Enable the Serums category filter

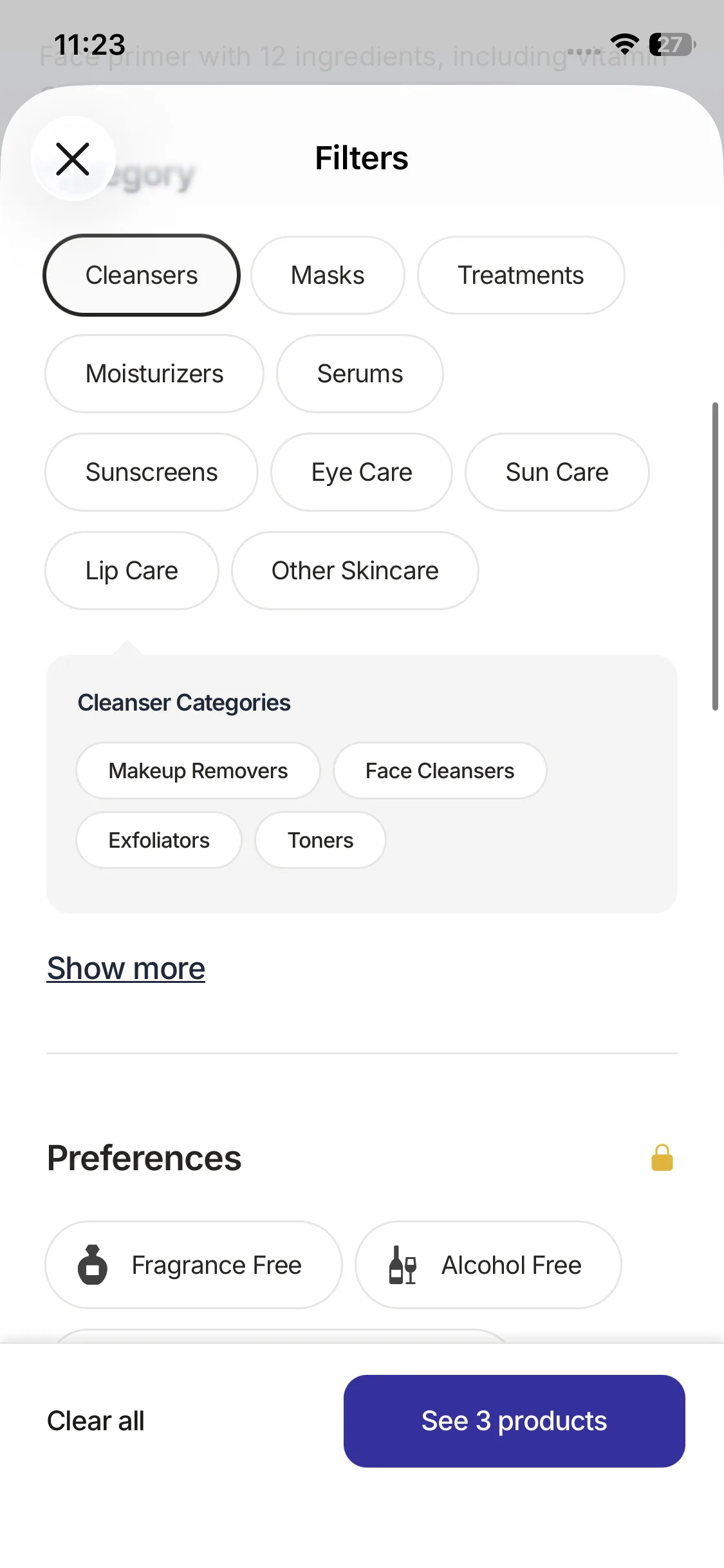pyautogui.click(x=360, y=374)
